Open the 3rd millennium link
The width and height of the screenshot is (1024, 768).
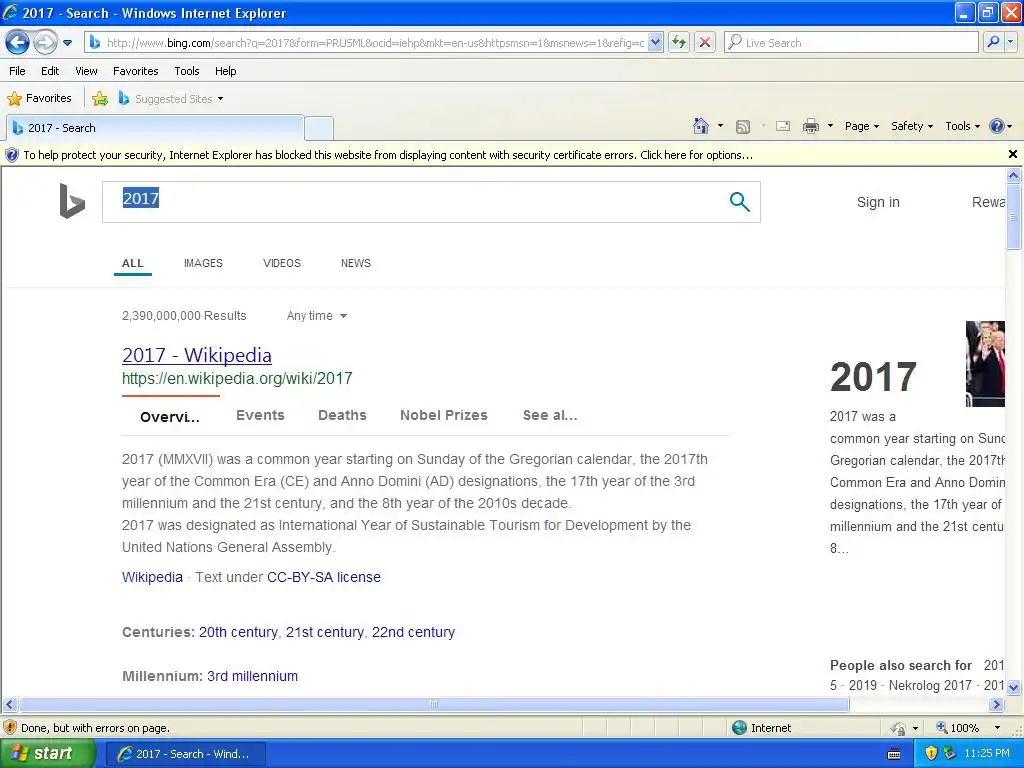click(x=252, y=676)
